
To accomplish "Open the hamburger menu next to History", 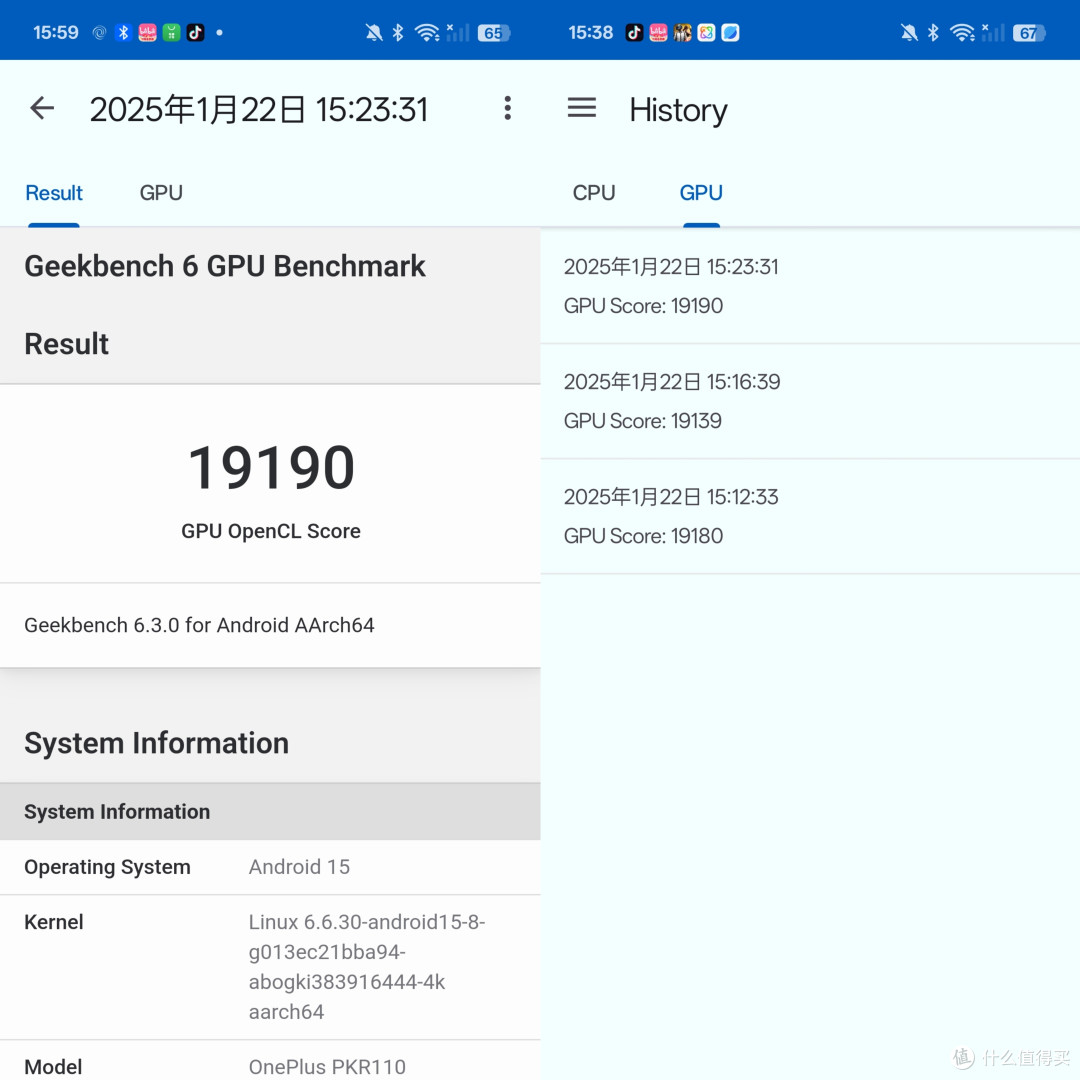I will pyautogui.click(x=582, y=107).
